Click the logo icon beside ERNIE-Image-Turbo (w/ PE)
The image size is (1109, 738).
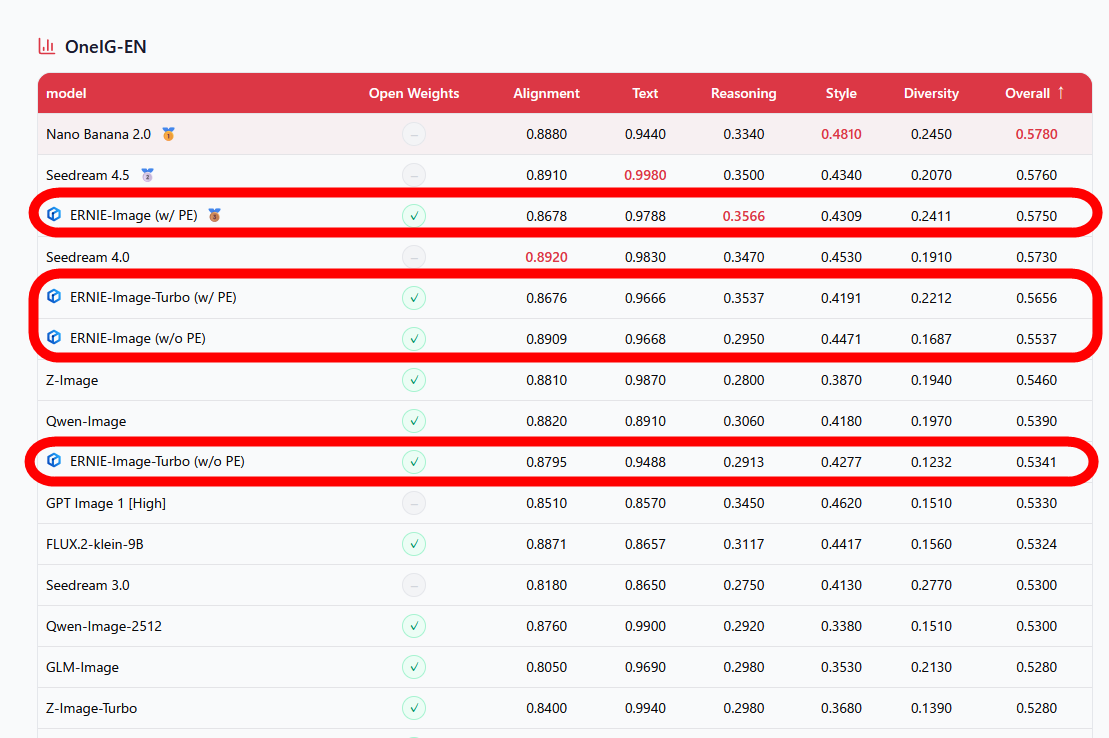coord(54,297)
